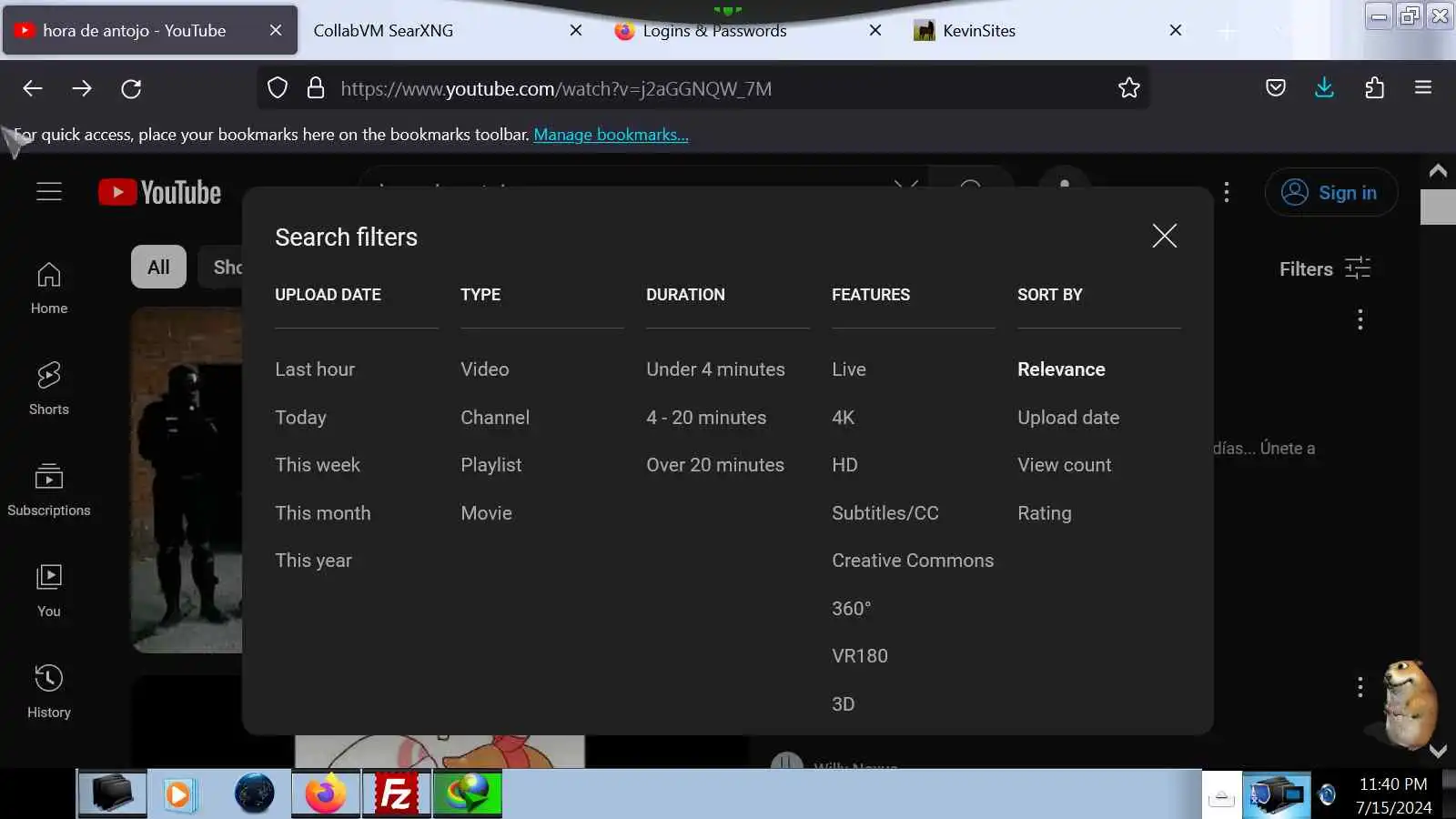The width and height of the screenshot is (1456, 819).
Task: Launch FileZilla from the taskbar
Action: pos(397,794)
